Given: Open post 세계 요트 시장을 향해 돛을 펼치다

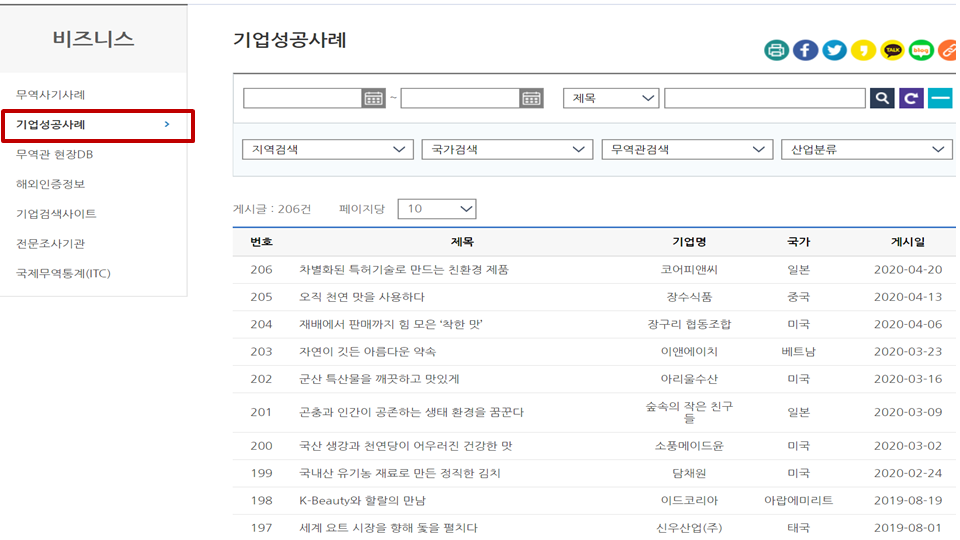Looking at the screenshot, I should tap(388, 528).
